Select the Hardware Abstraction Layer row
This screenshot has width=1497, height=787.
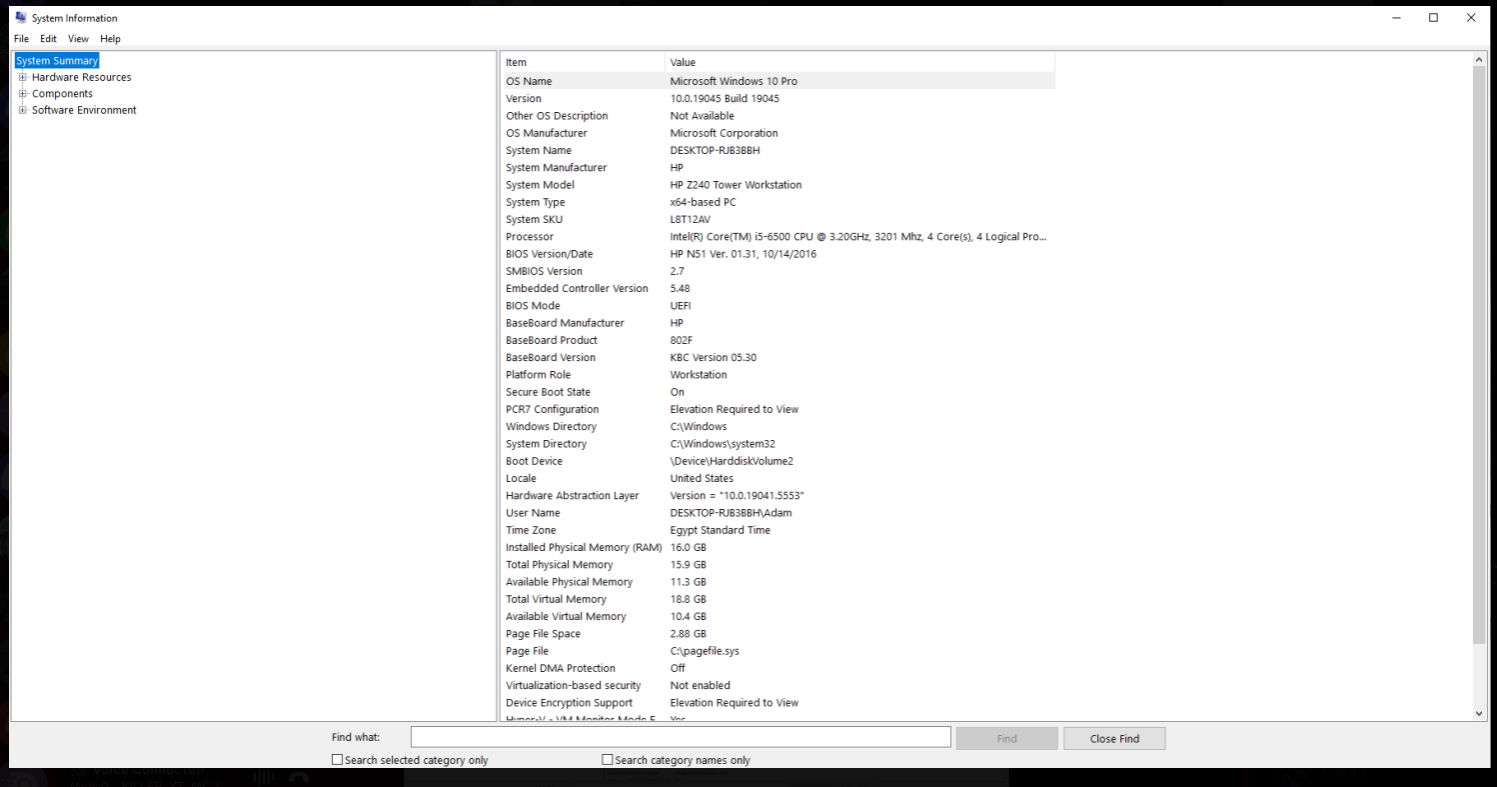[778, 495]
